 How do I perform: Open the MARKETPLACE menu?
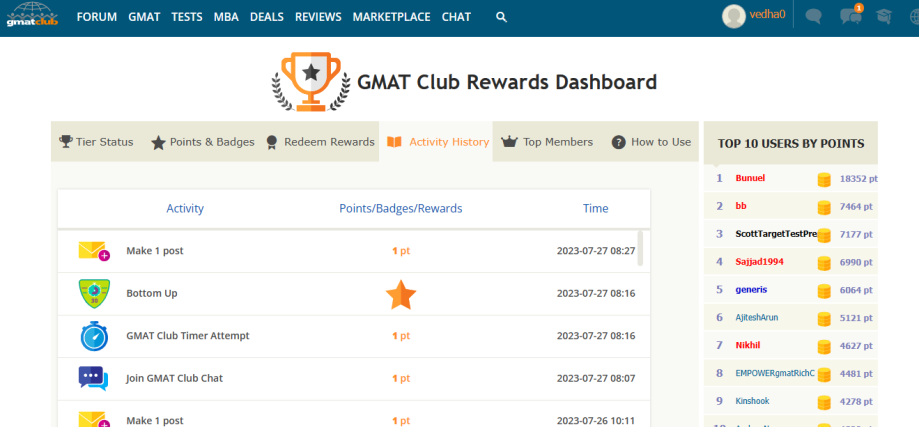click(x=392, y=17)
